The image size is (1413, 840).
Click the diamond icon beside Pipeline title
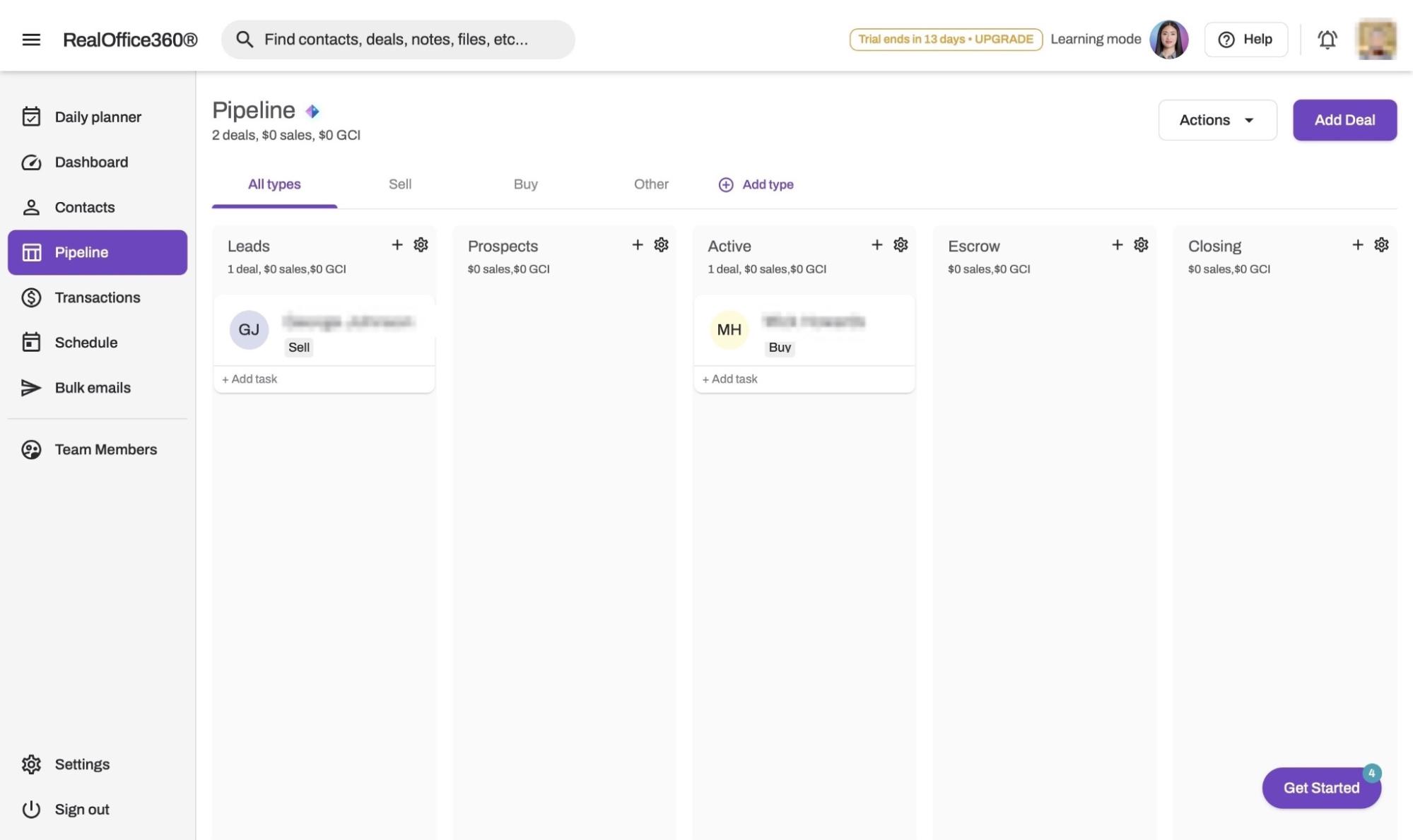(x=312, y=111)
